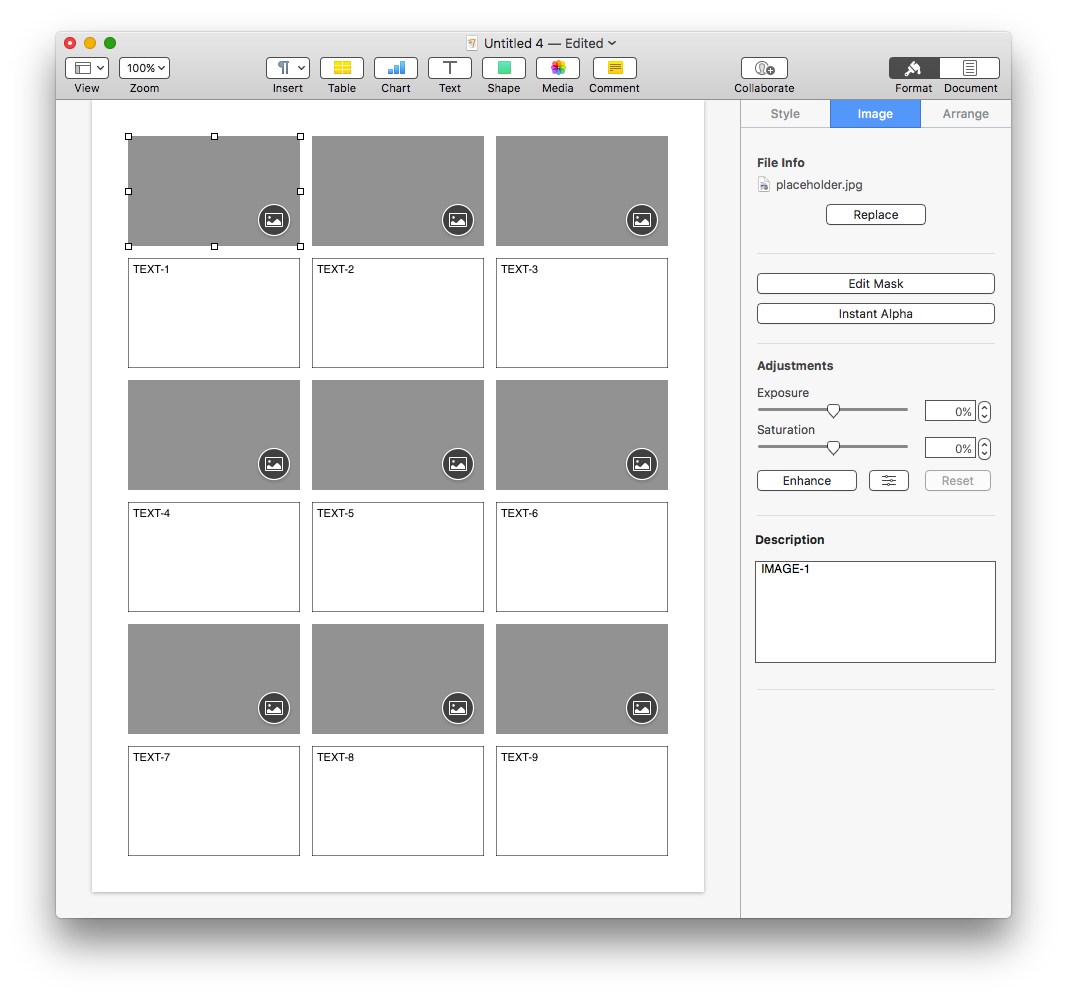The width and height of the screenshot is (1067, 998).
Task: Click image icon on placeholder above TEXT-1
Action: (x=274, y=220)
